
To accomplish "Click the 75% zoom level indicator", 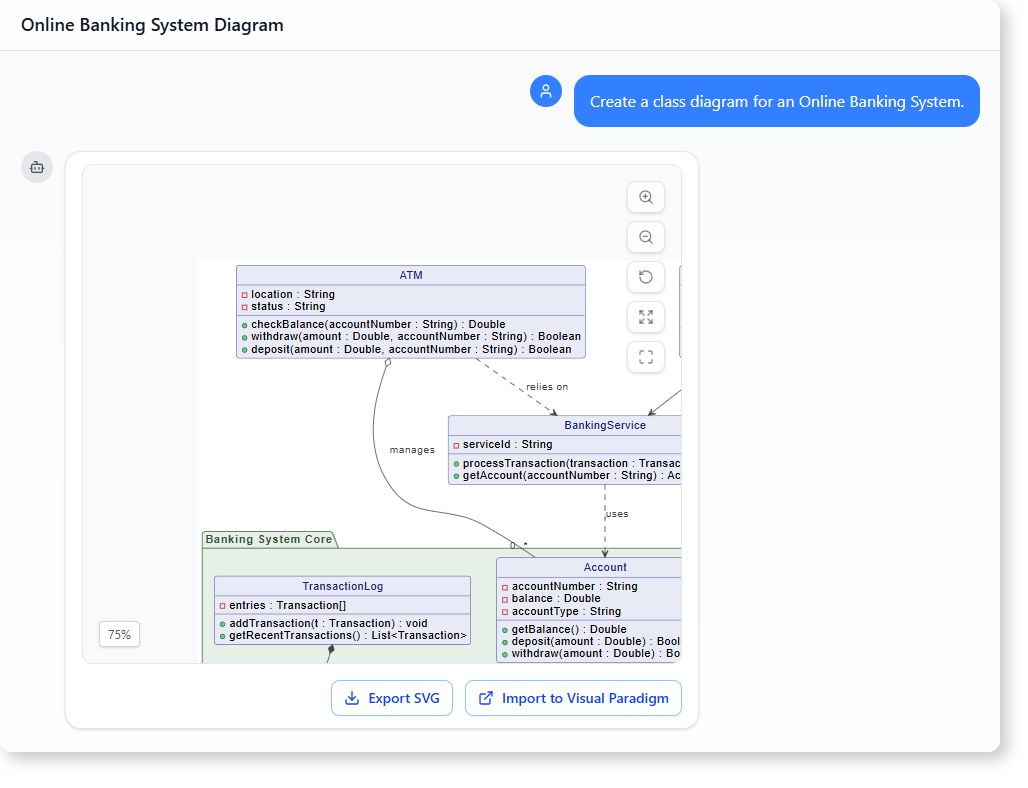I will (x=119, y=634).
